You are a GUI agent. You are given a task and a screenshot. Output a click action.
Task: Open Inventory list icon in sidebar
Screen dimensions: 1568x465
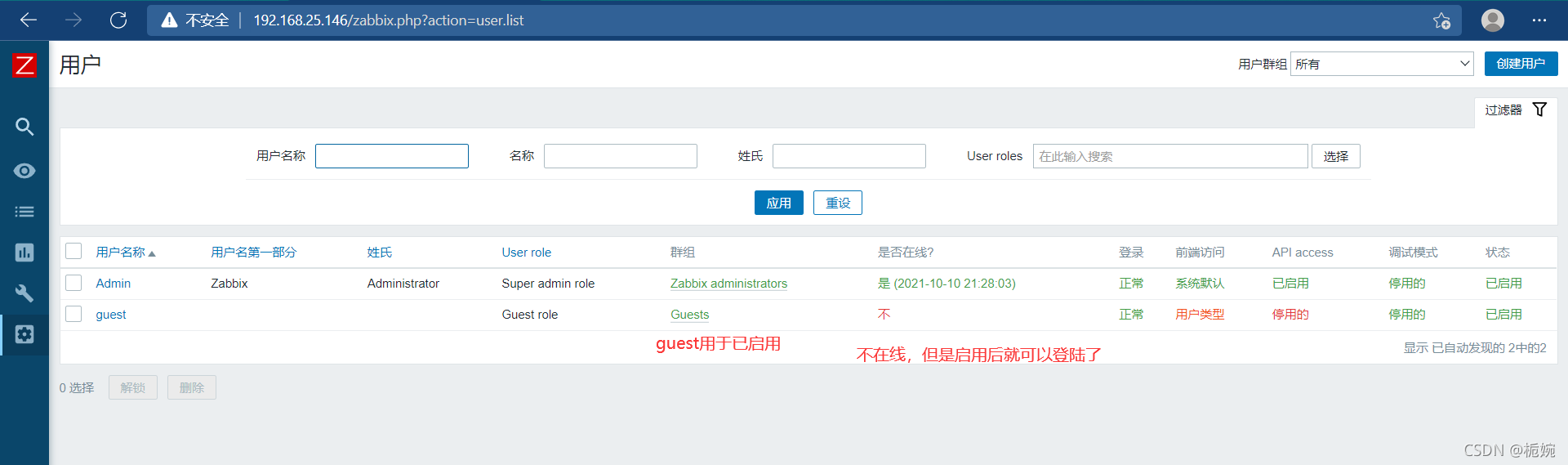click(x=24, y=212)
